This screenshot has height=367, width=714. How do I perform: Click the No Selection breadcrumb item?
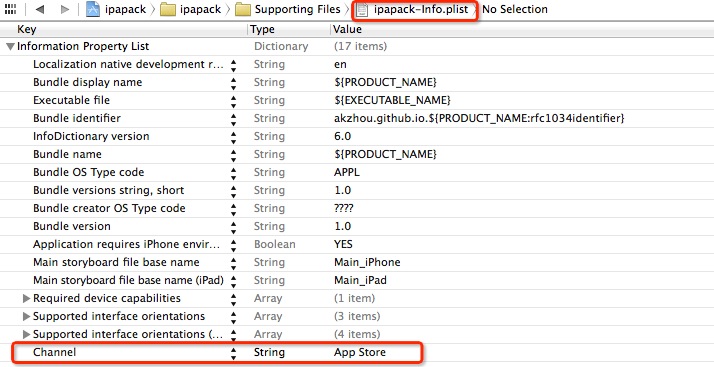(515, 9)
